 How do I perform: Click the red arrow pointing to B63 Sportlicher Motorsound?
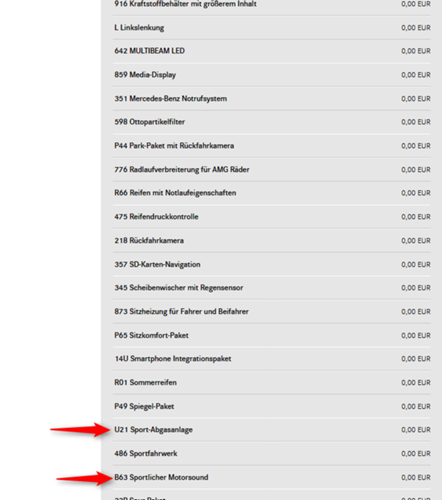point(85,479)
